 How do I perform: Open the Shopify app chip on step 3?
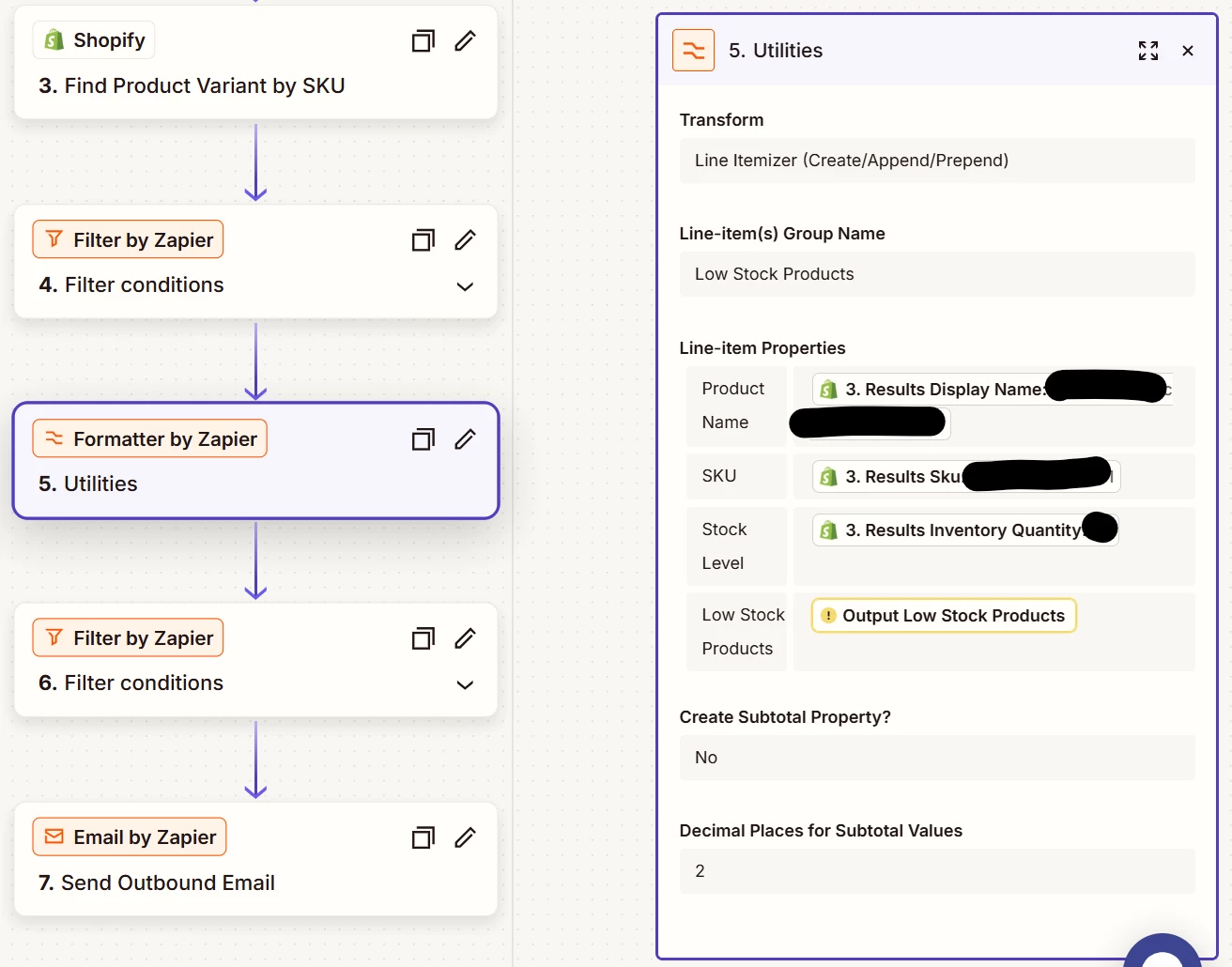click(x=94, y=40)
